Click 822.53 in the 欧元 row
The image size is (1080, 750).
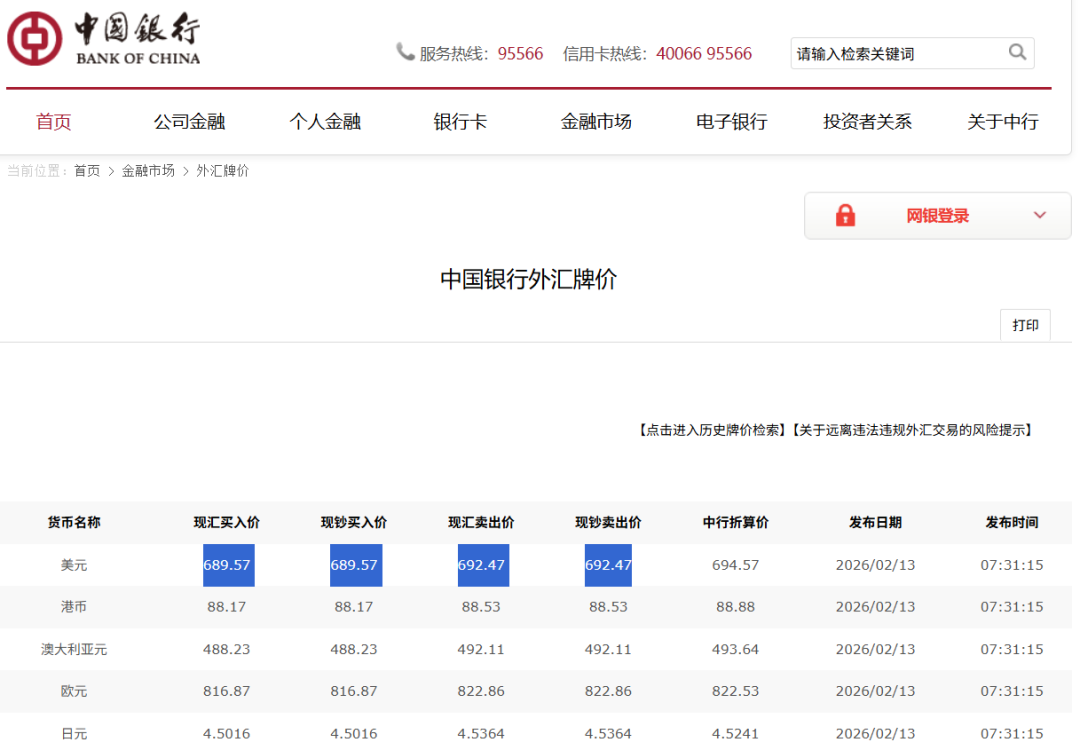[x=736, y=691]
